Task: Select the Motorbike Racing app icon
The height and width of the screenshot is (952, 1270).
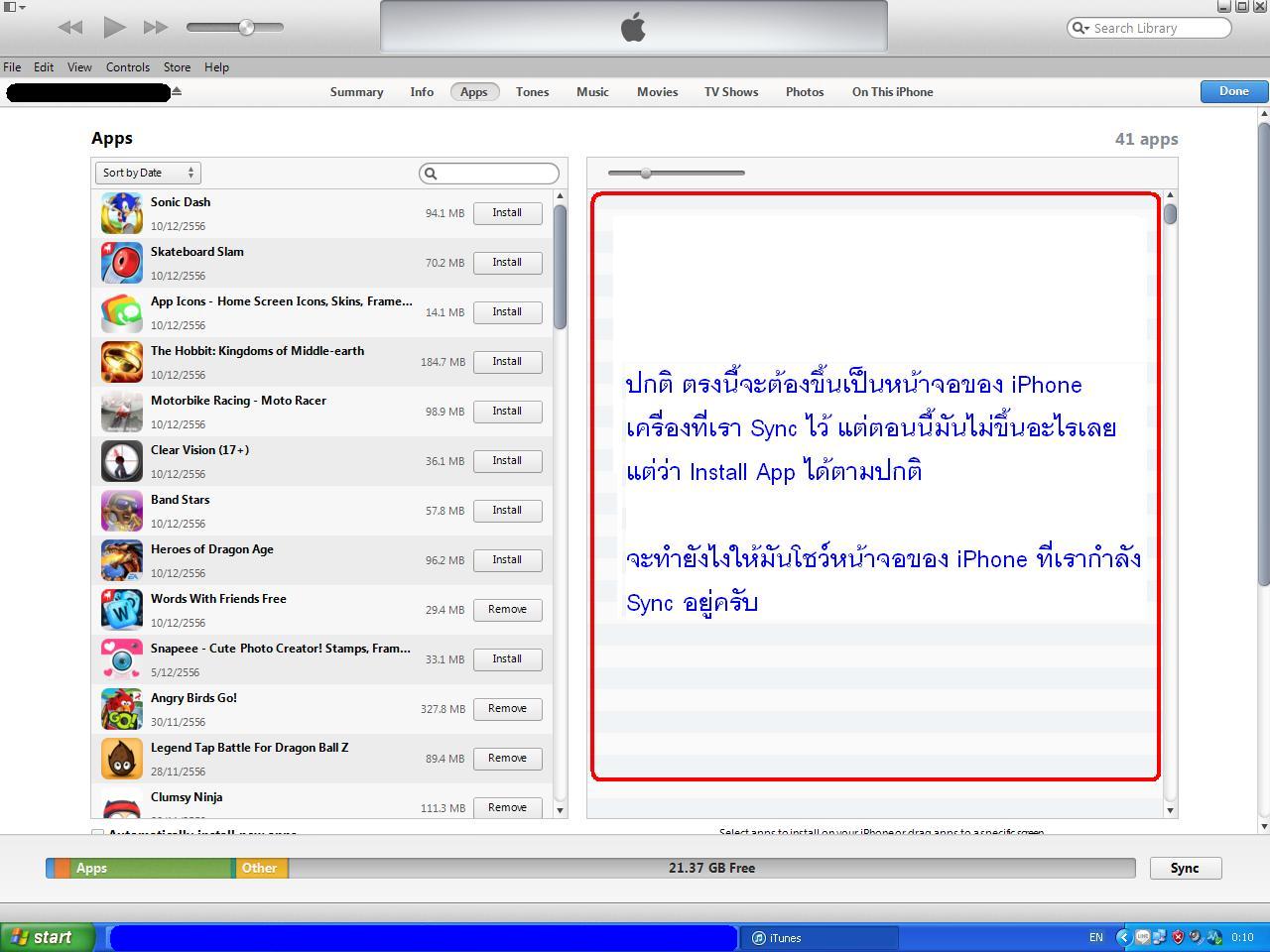Action: pos(121,412)
